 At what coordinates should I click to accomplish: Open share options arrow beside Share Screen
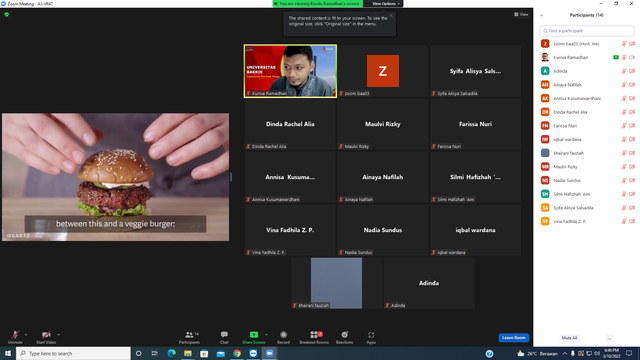click(x=267, y=335)
